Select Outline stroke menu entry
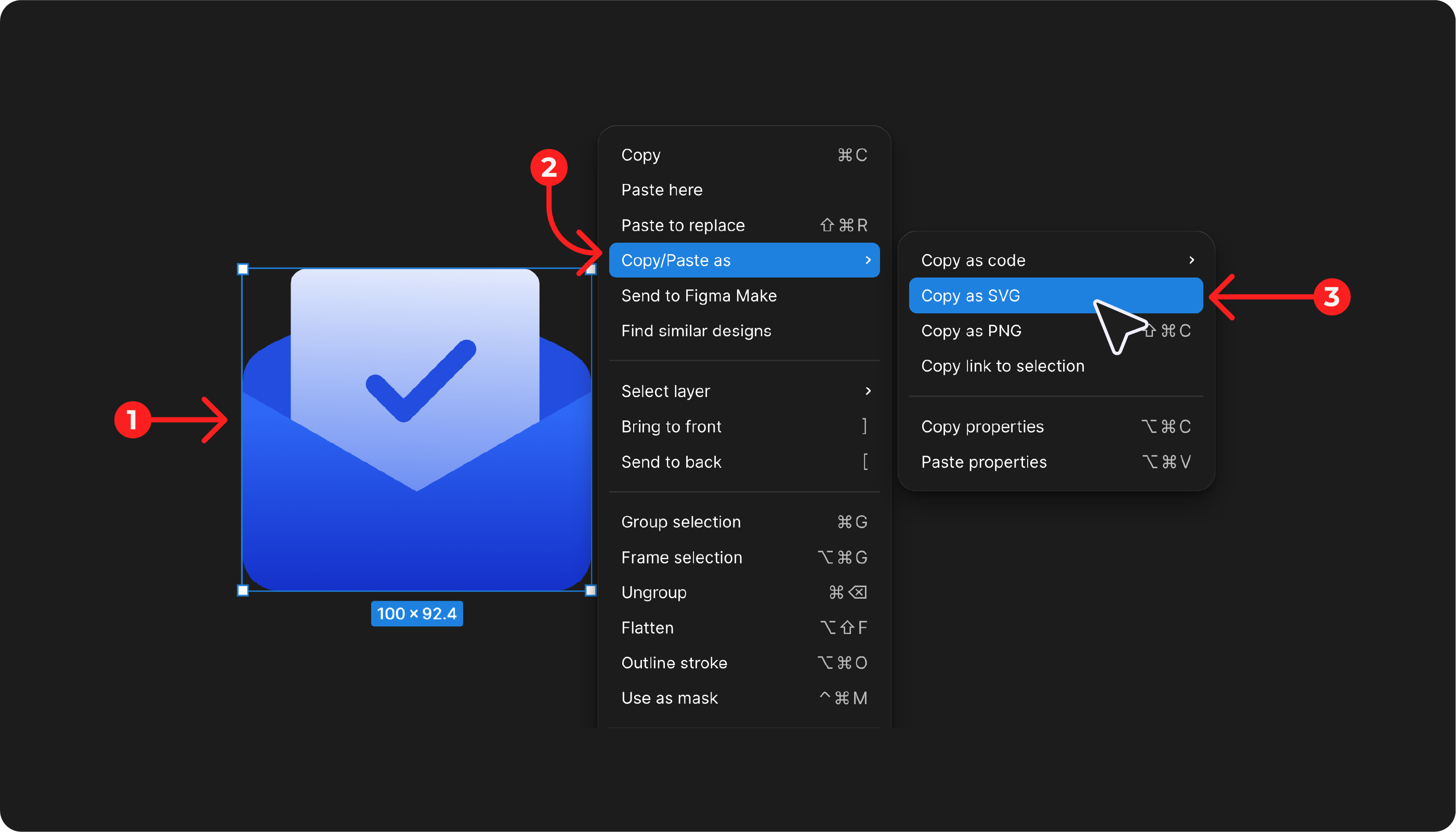The width and height of the screenshot is (1456, 832). tap(674, 663)
